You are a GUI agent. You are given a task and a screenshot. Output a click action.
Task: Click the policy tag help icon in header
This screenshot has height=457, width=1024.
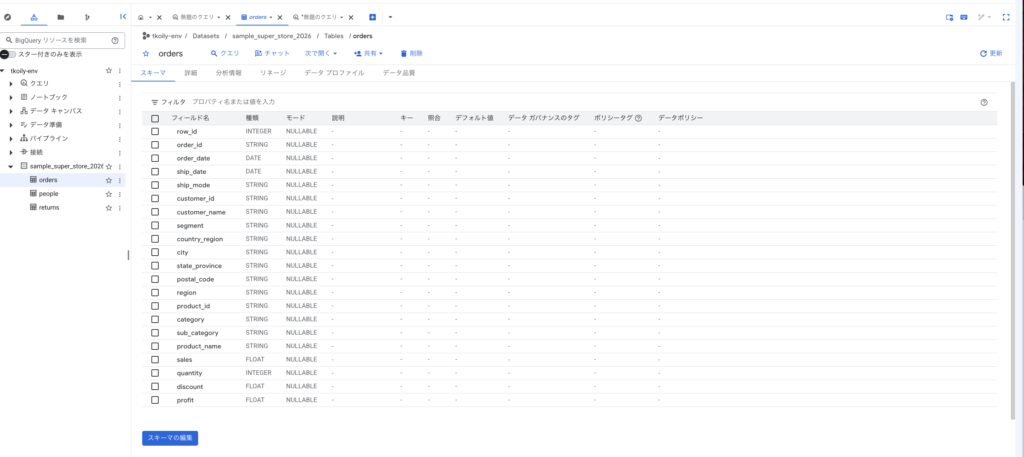point(638,118)
